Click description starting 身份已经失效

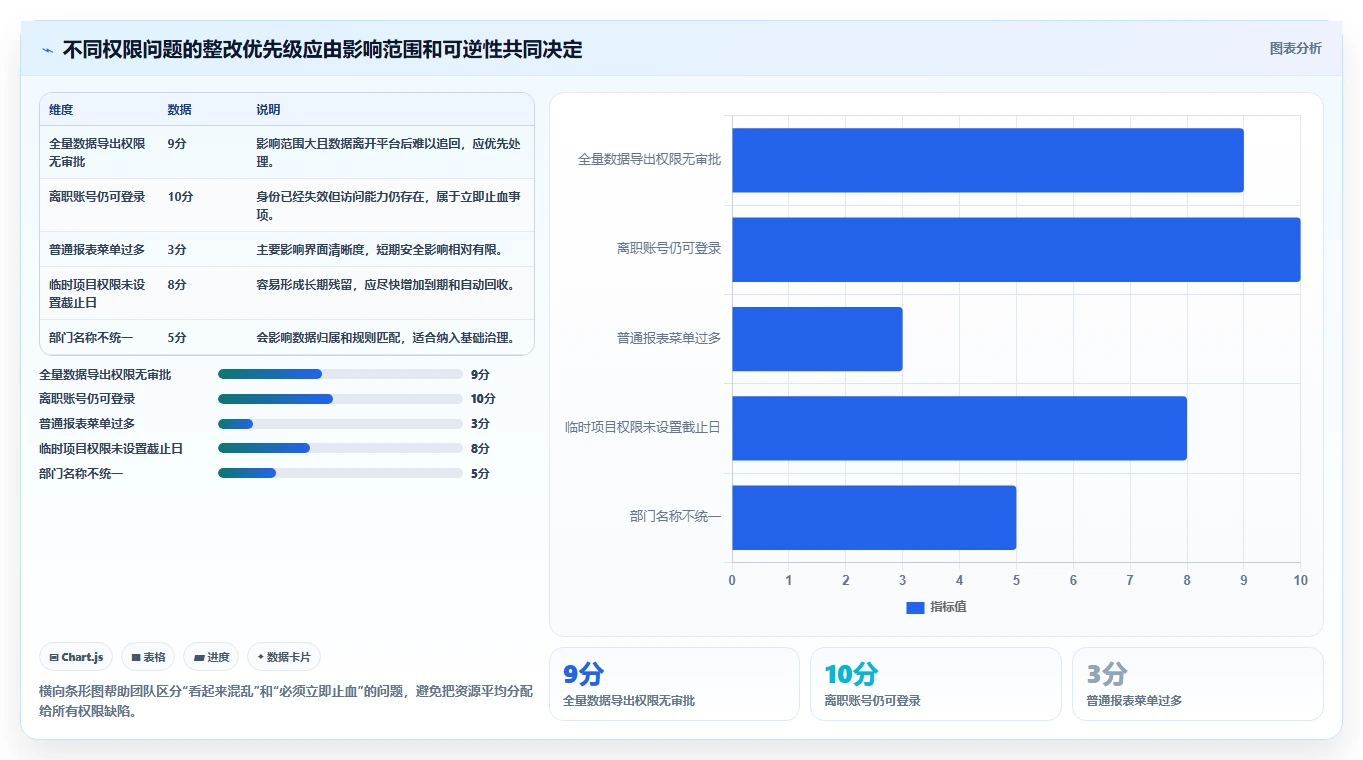[389, 205]
